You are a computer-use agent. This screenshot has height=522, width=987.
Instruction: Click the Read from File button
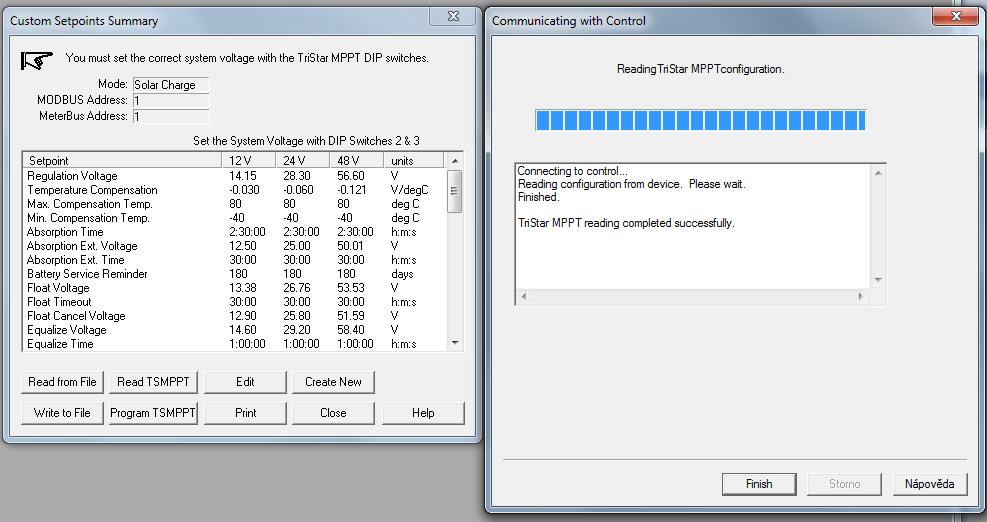pyautogui.click(x=62, y=382)
